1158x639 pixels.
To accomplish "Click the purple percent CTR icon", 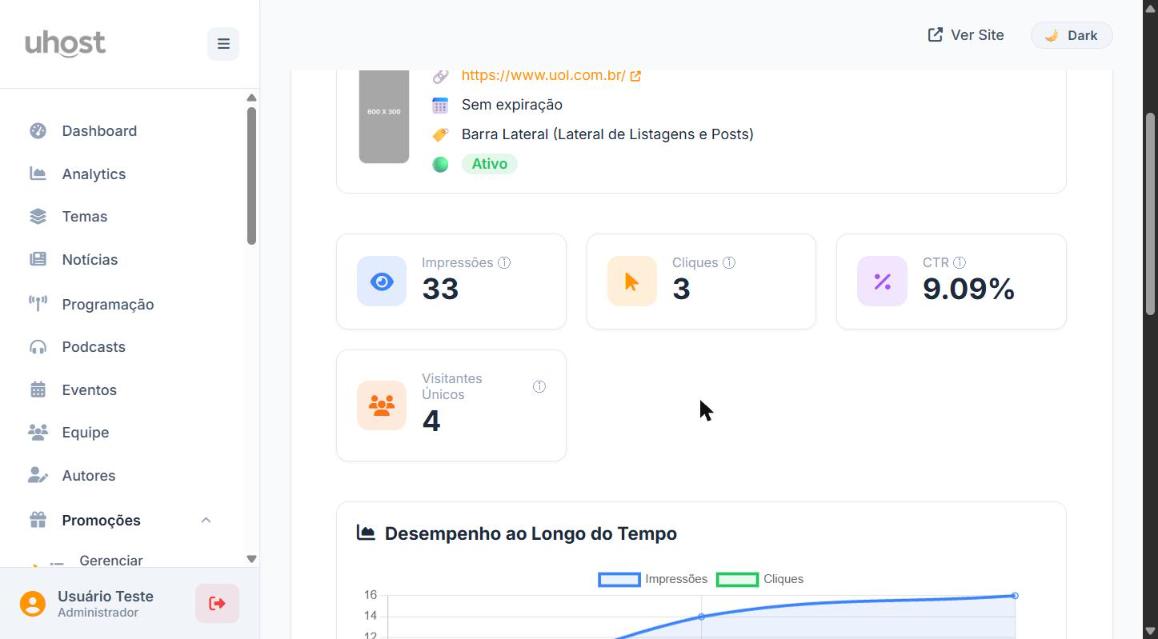I will pyautogui.click(x=882, y=281).
